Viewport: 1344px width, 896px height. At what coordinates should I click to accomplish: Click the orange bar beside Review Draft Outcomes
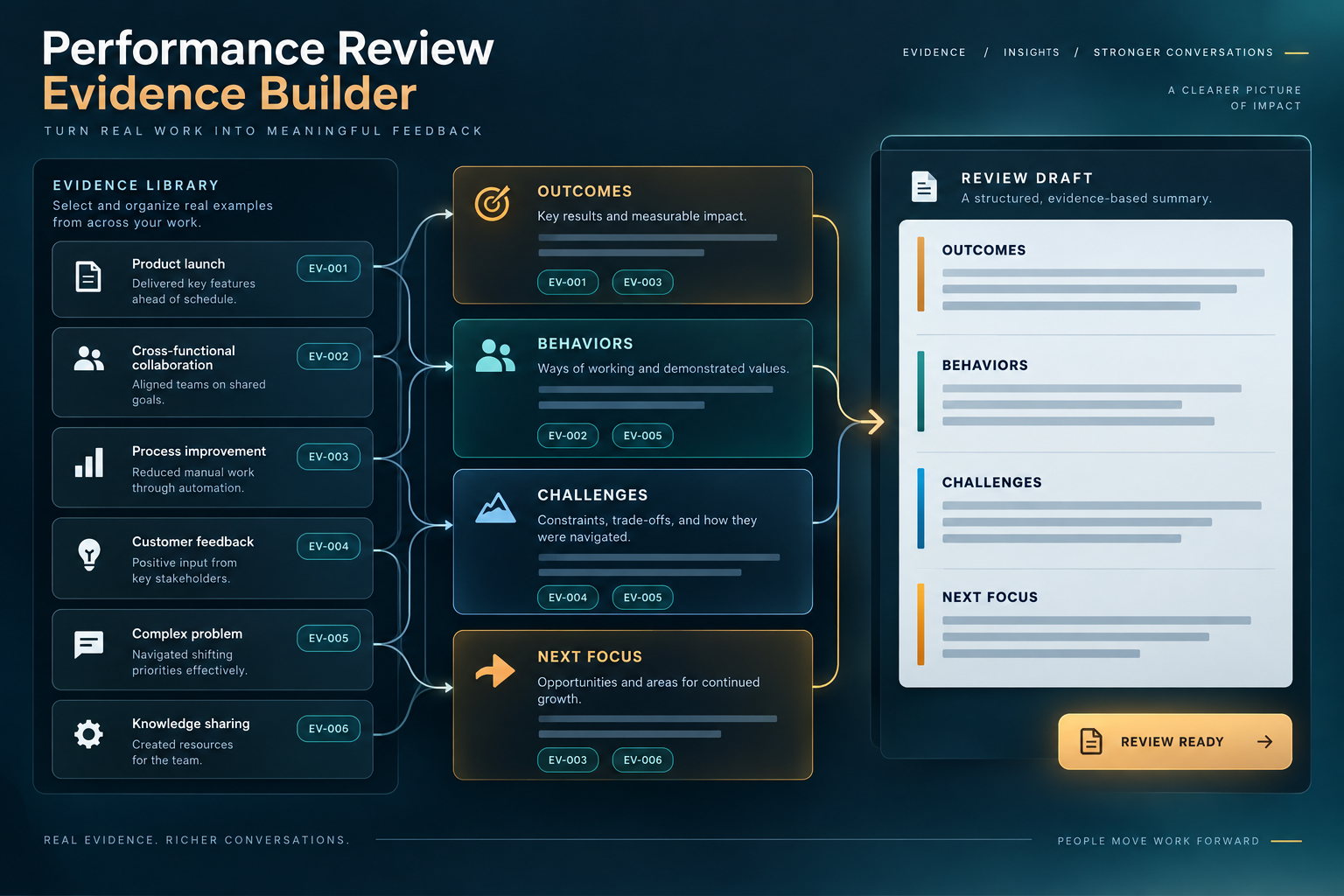pyautogui.click(x=920, y=275)
